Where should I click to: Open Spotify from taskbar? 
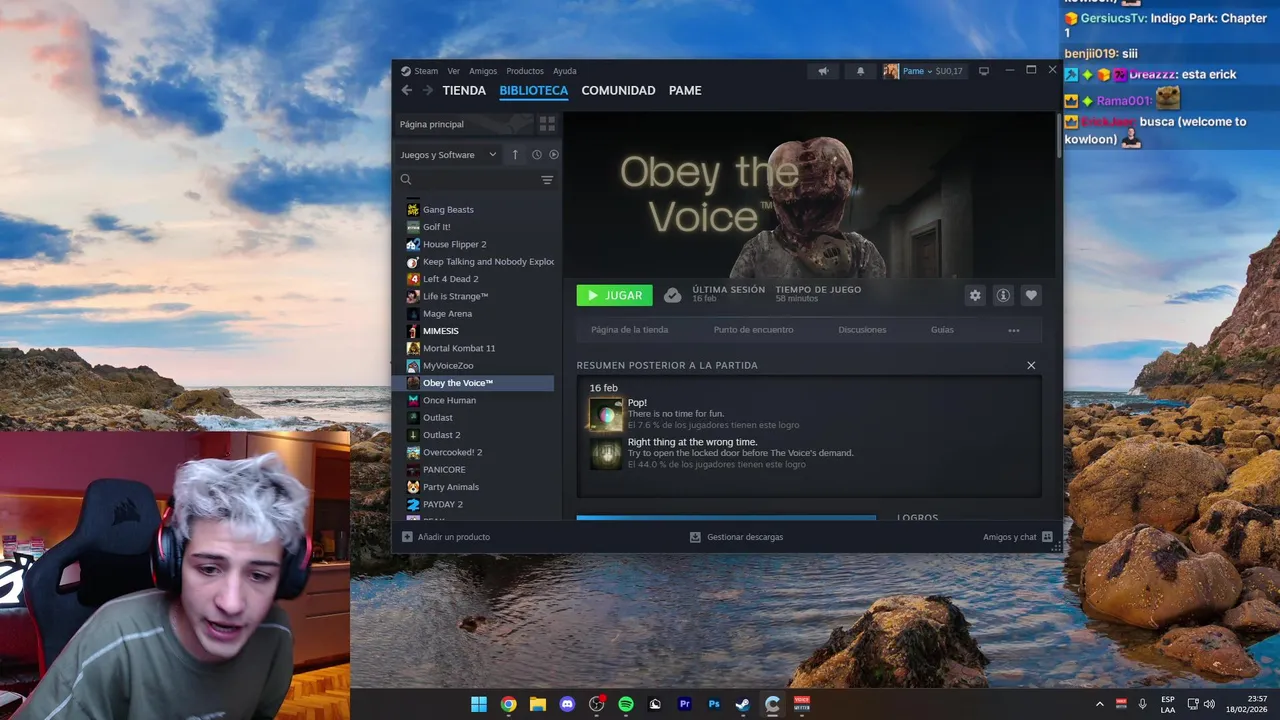626,704
